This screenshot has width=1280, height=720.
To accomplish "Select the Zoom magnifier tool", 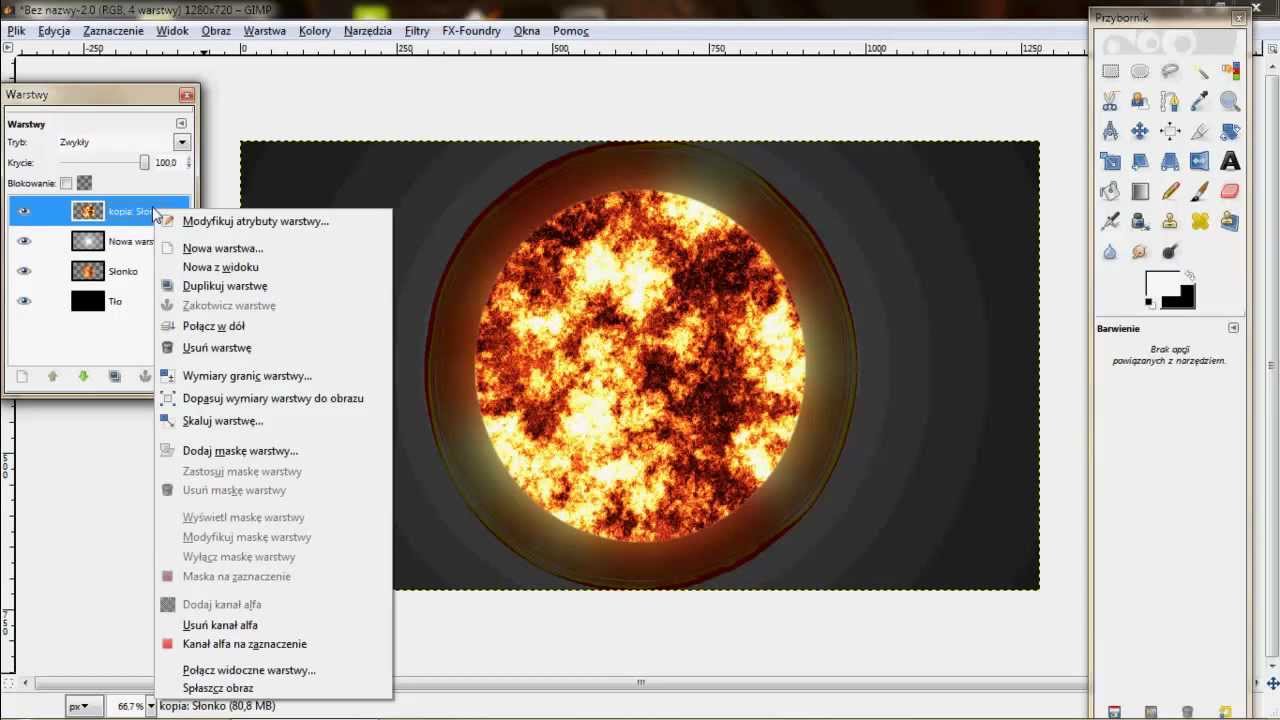I will click(1230, 101).
